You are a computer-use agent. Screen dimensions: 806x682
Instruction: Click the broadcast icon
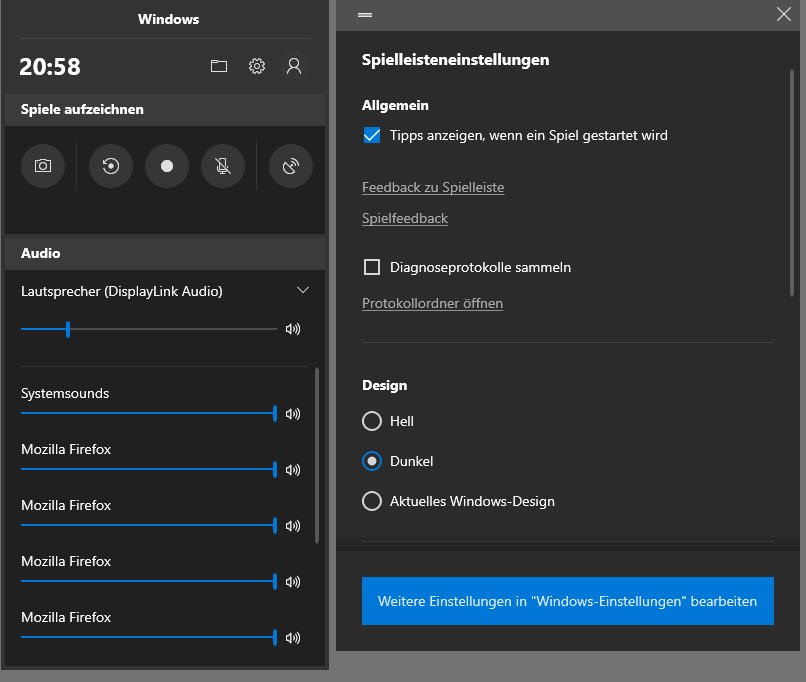point(291,166)
